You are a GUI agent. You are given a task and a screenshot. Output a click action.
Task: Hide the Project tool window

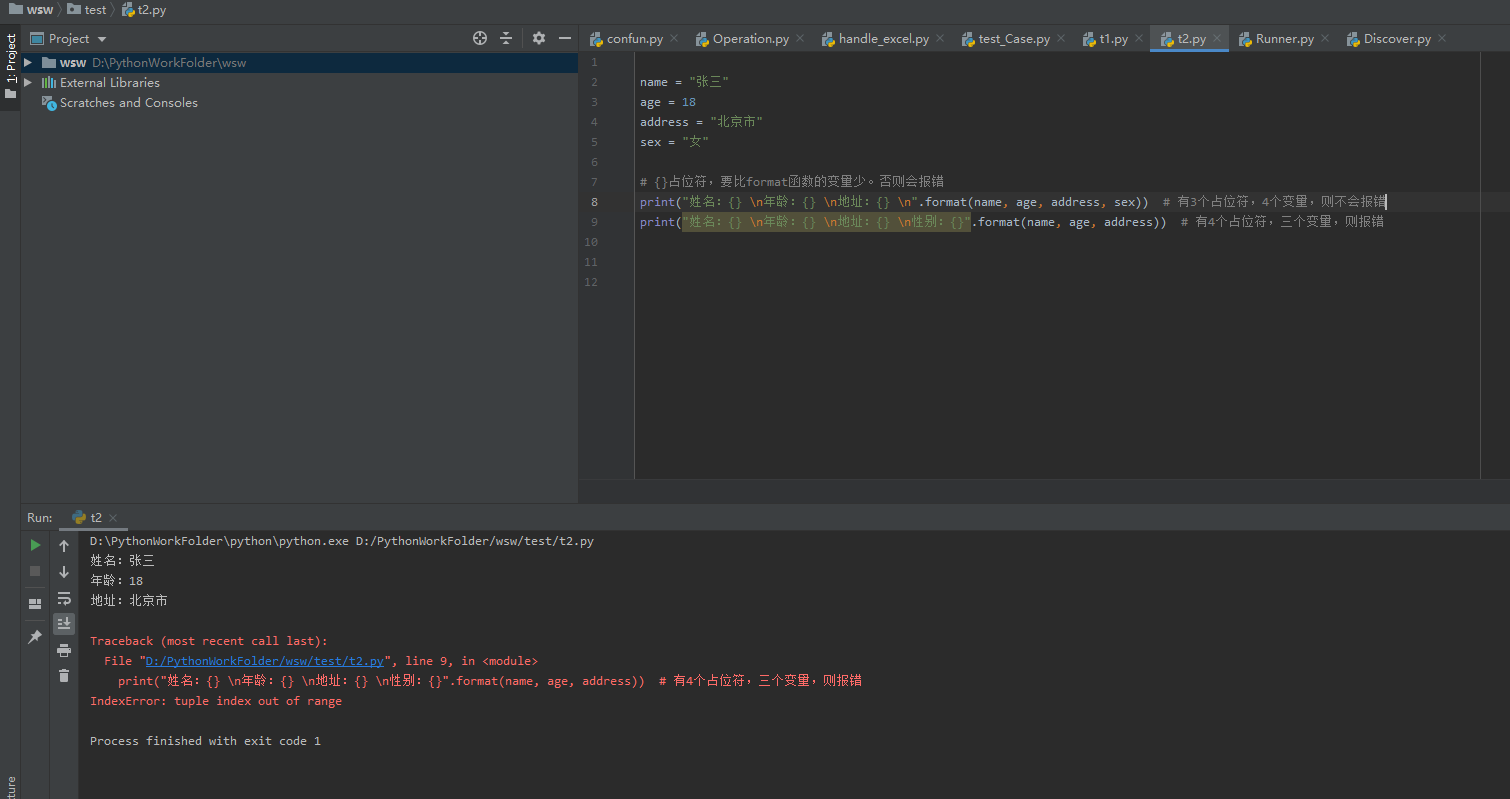coord(565,38)
